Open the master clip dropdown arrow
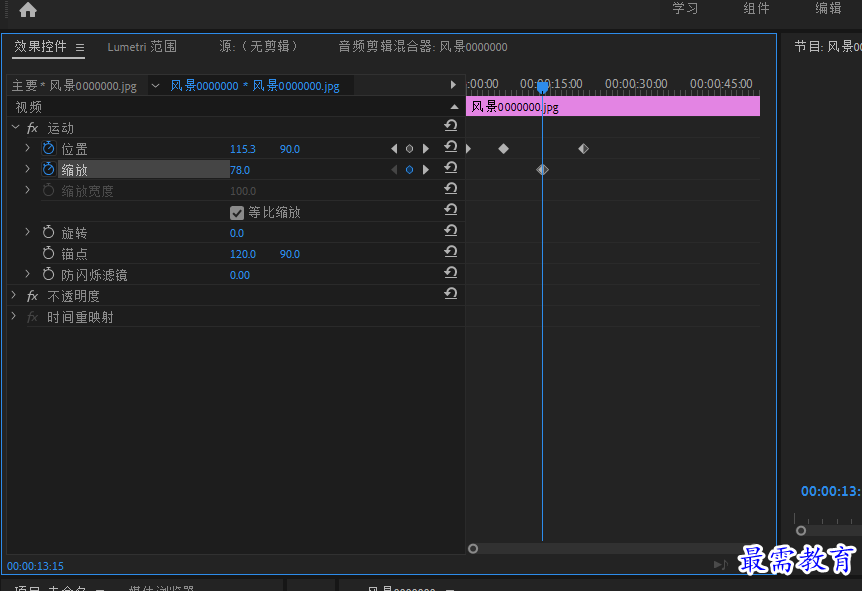Image resolution: width=862 pixels, height=591 pixels. pyautogui.click(x=156, y=86)
